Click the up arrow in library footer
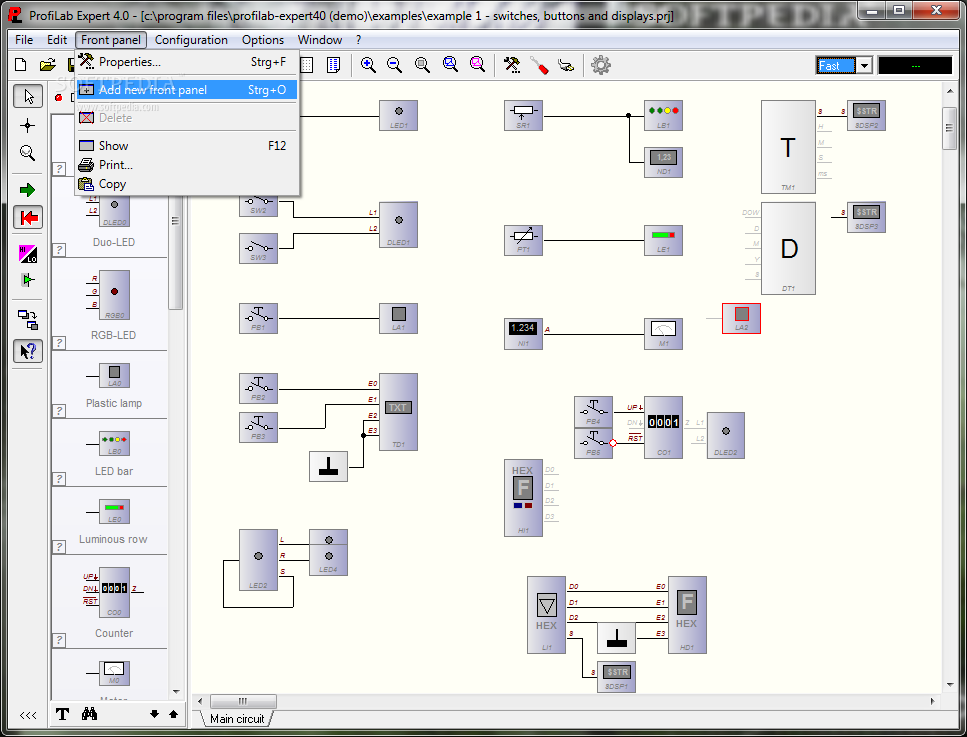This screenshot has width=967, height=737. [x=173, y=714]
